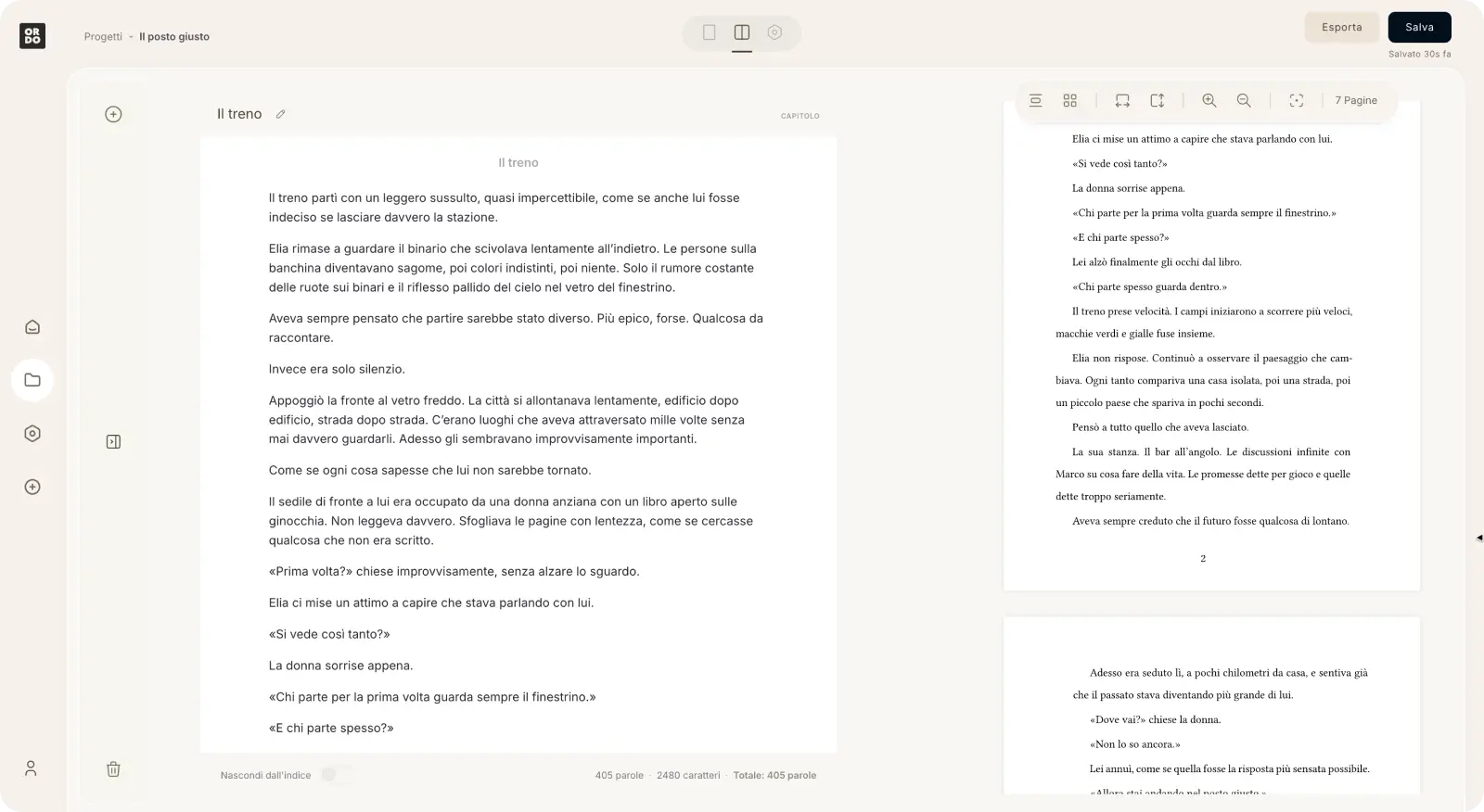Click preview line «Dove vai?» chiese la donna
Screen dimensions: 1484x812
click(1155, 719)
